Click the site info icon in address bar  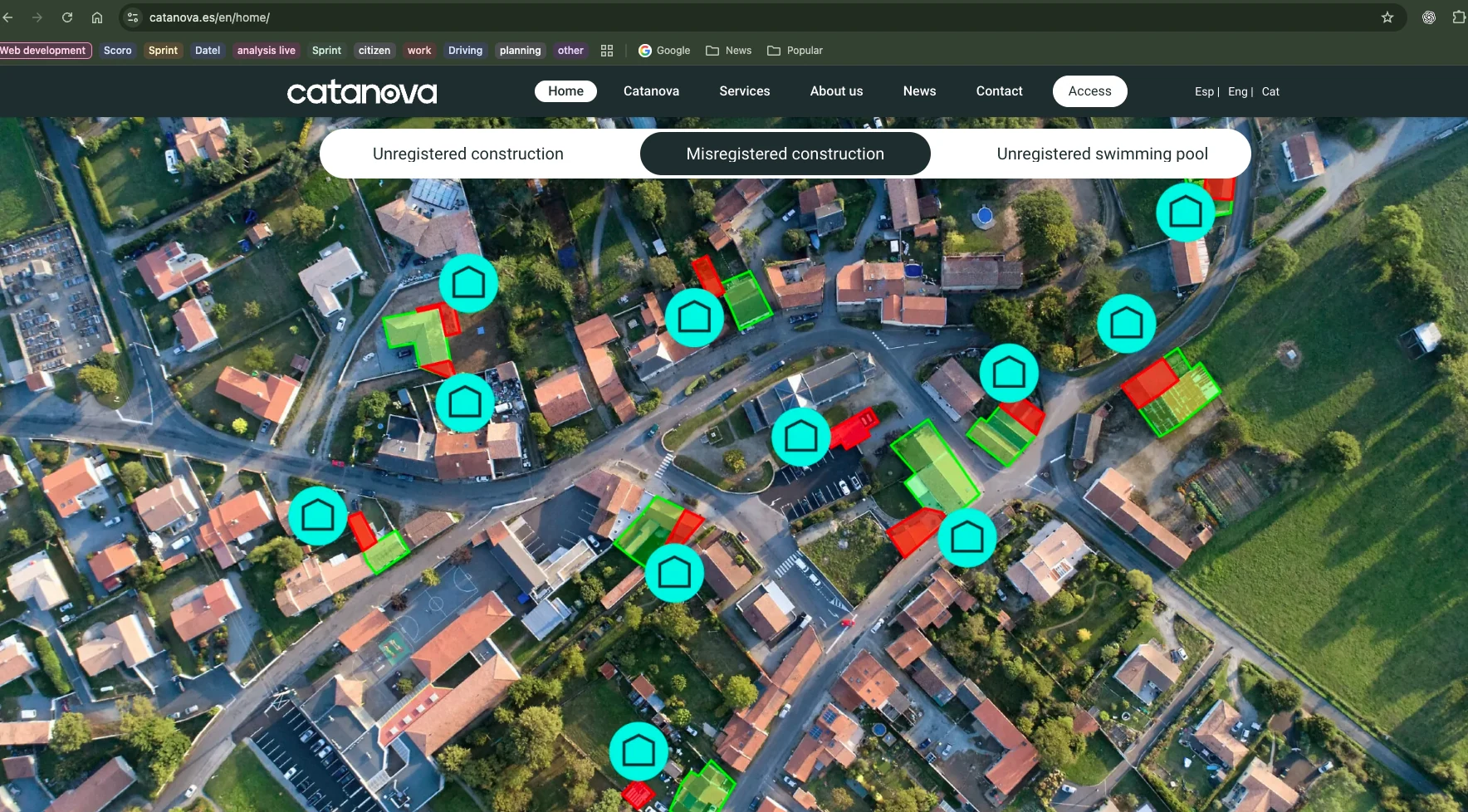(133, 17)
